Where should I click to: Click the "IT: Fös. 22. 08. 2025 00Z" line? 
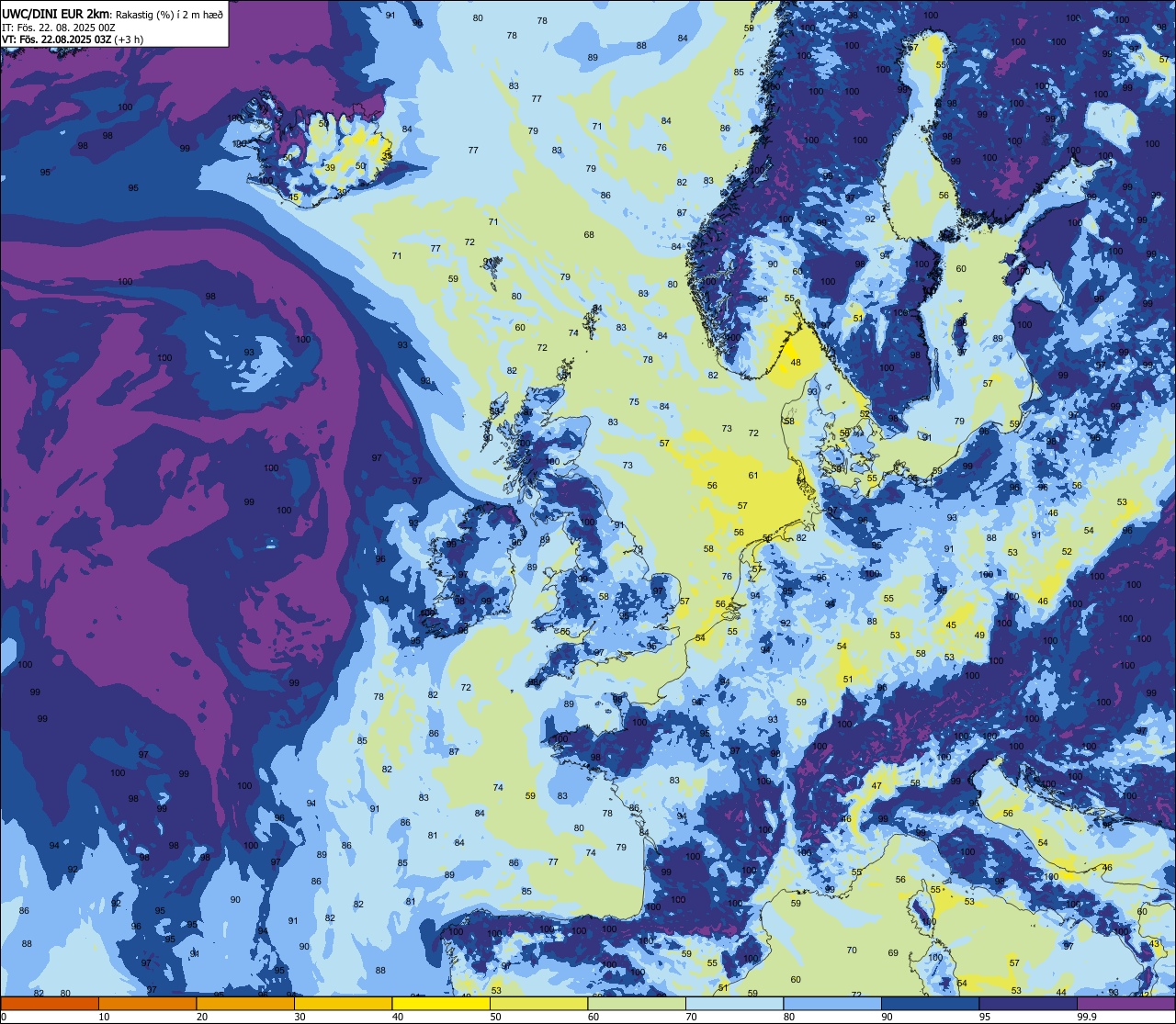59,27
